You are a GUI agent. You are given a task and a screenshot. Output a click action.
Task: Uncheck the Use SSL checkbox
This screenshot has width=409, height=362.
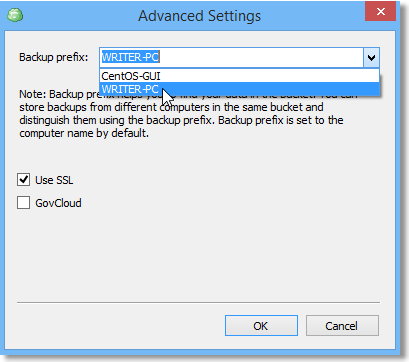point(23,180)
